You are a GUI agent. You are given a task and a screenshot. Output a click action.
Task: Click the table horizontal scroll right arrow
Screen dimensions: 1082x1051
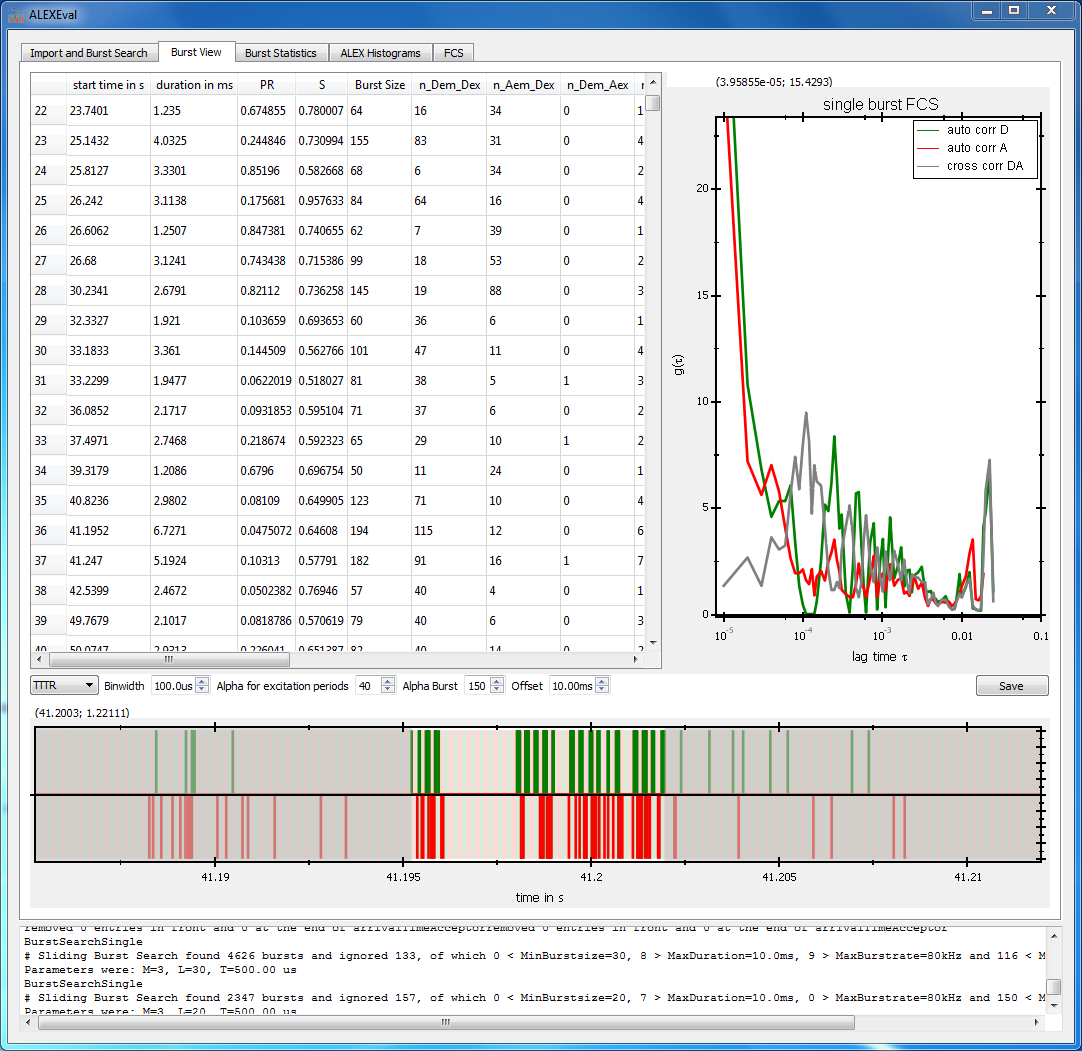(x=636, y=660)
